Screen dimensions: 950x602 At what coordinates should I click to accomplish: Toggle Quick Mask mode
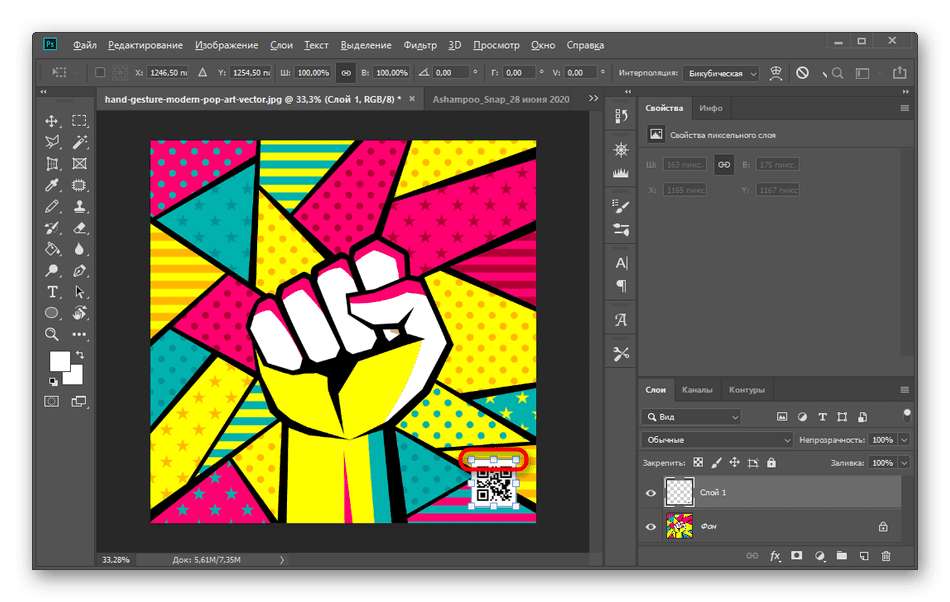[51, 402]
